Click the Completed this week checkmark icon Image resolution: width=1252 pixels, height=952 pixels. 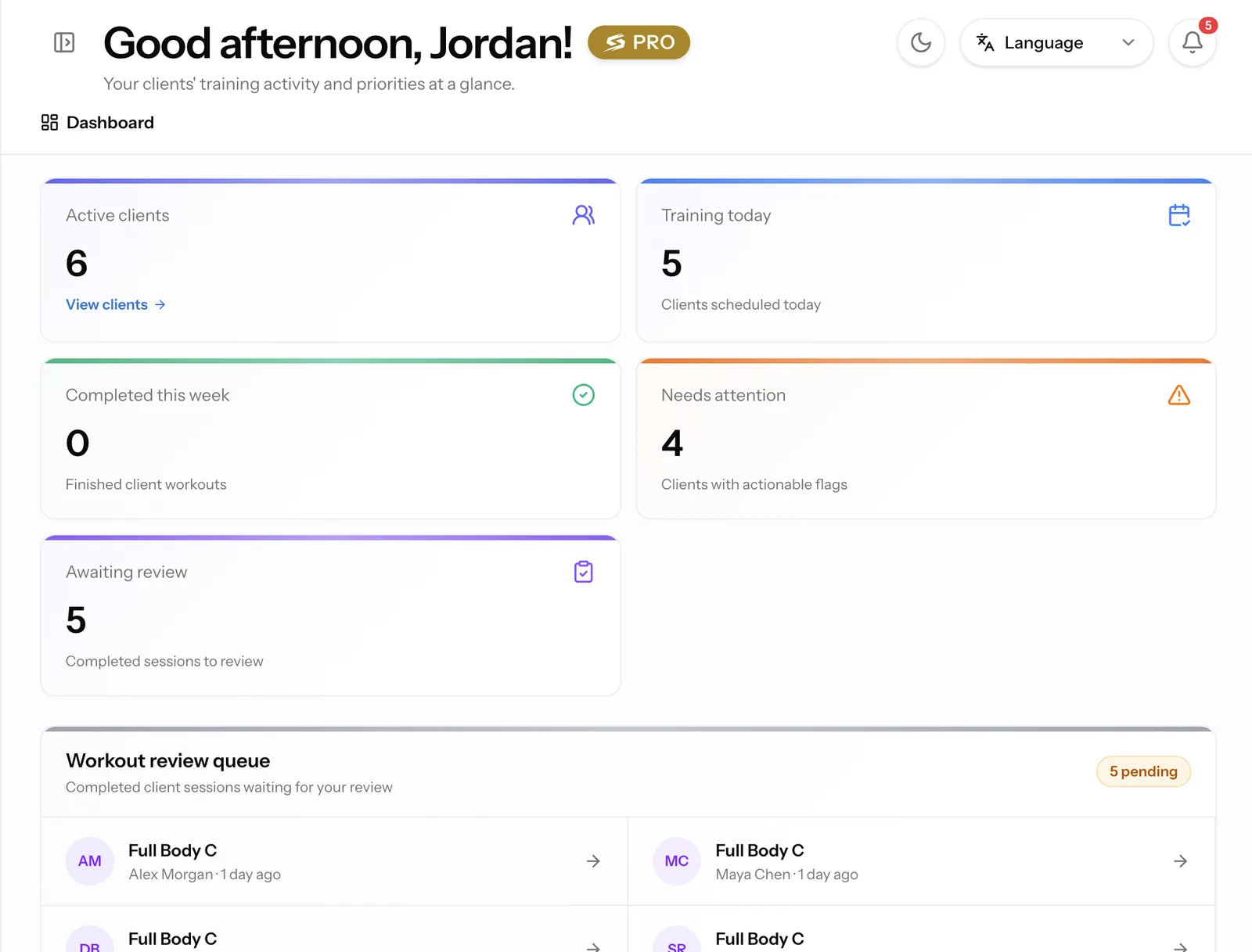(584, 395)
